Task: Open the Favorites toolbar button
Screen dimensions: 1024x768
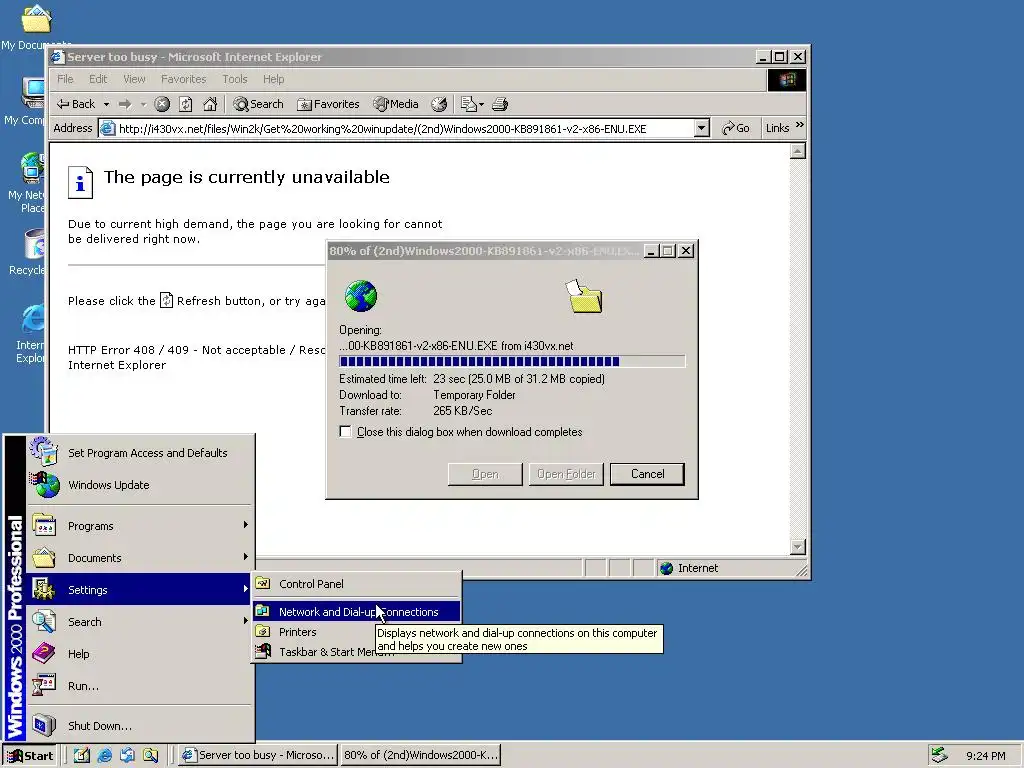Action: [x=328, y=104]
